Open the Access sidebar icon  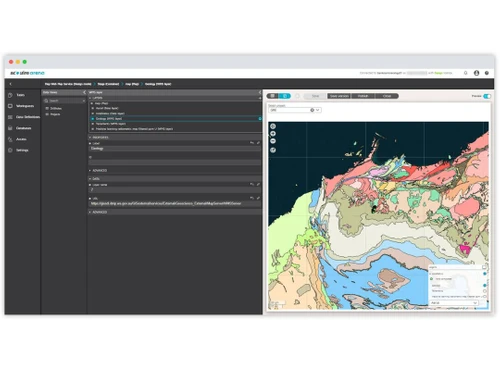(x=10, y=139)
